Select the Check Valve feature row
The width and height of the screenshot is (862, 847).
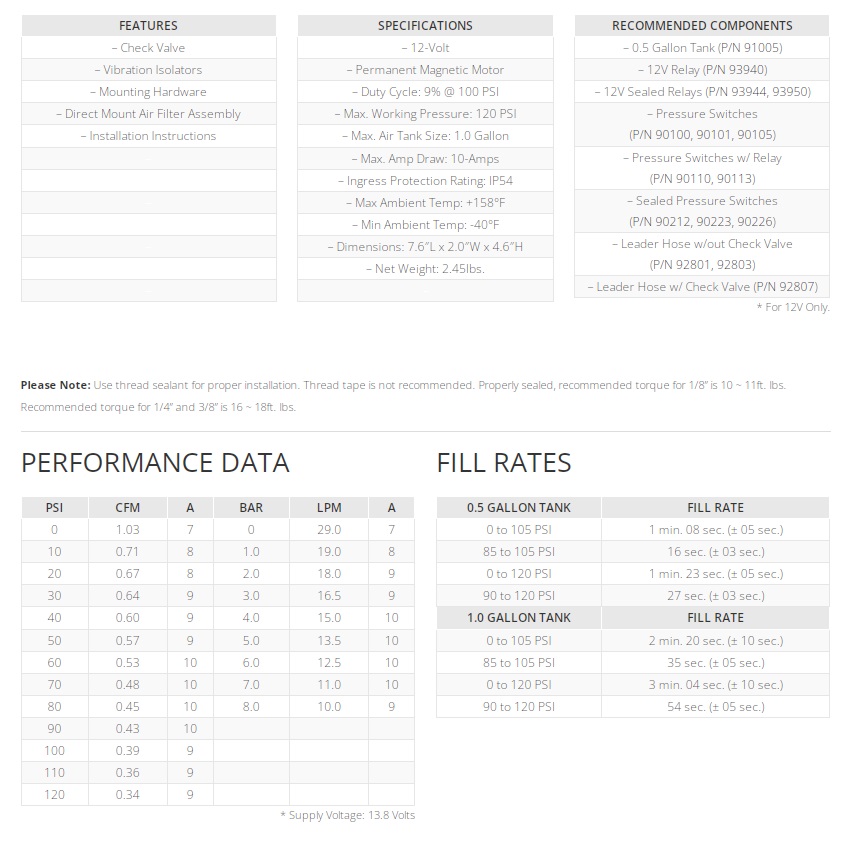pyautogui.click(x=148, y=48)
